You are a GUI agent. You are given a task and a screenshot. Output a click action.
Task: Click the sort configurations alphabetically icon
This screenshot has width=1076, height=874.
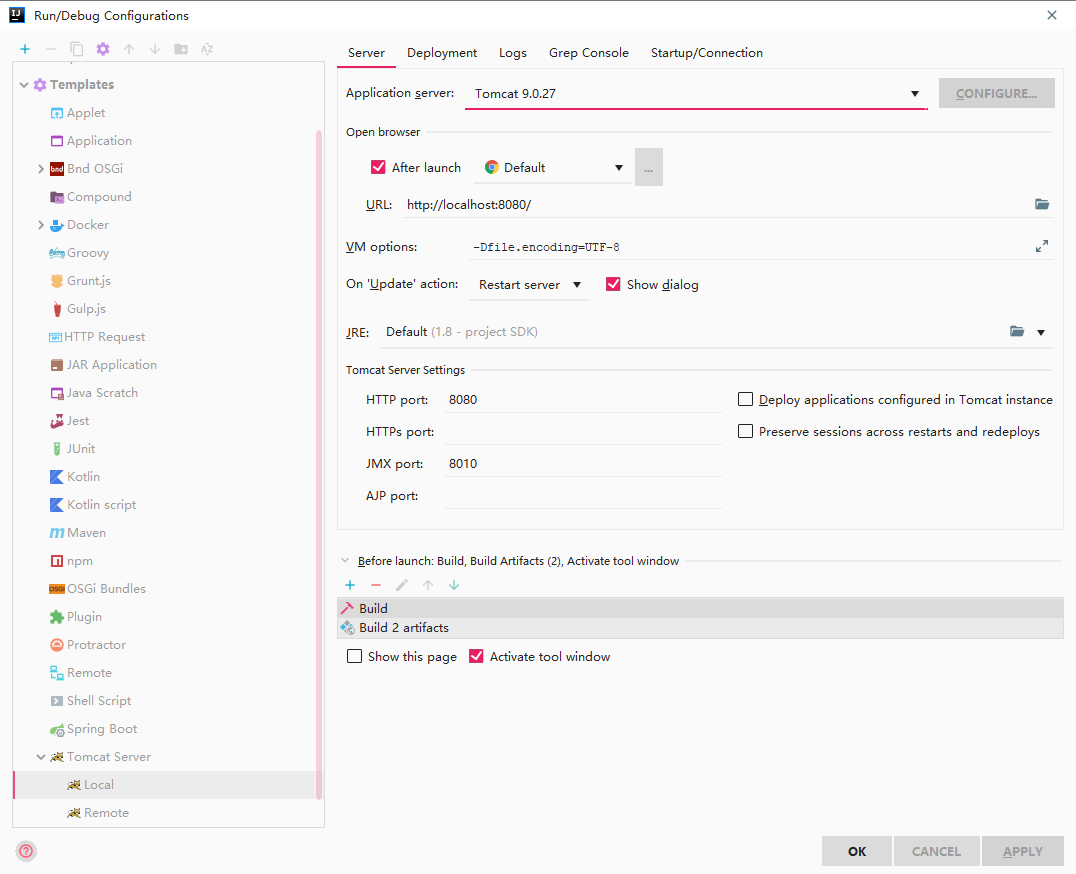pyautogui.click(x=207, y=49)
